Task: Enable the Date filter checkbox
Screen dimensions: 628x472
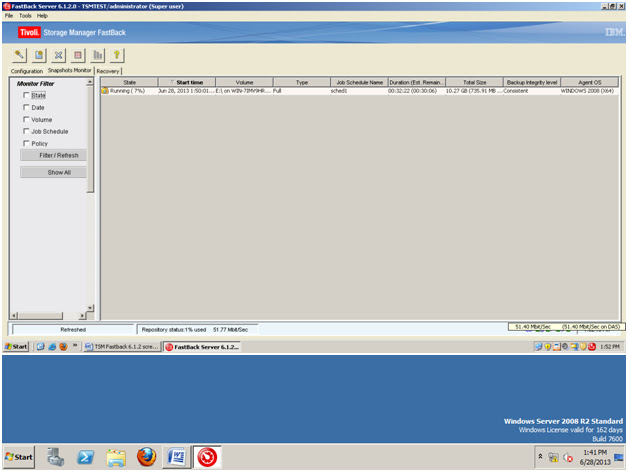Action: coord(26,107)
